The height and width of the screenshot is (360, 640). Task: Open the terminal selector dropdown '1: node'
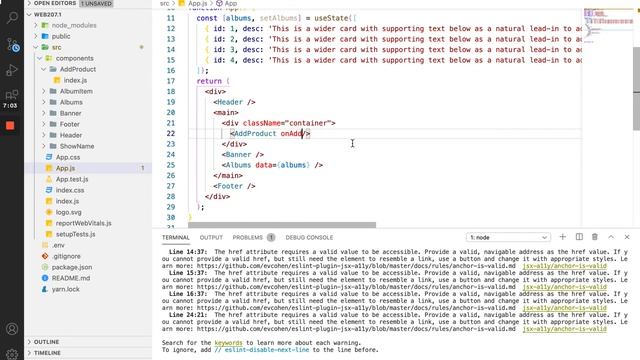pyautogui.click(x=508, y=238)
